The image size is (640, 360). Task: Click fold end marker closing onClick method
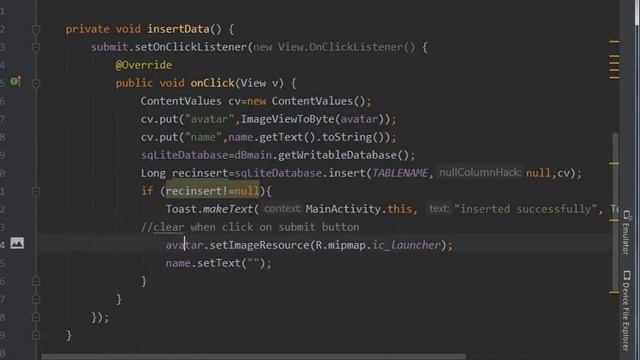[36, 299]
